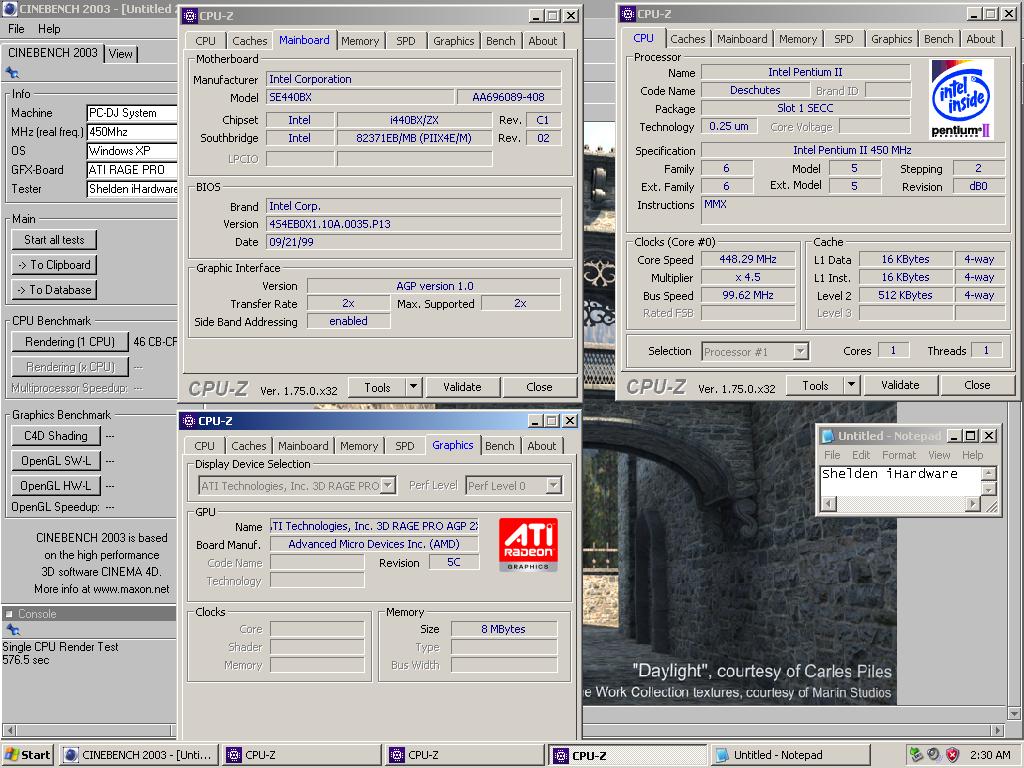The image size is (1024, 768).
Task: Open the Notepad Format menu
Action: 899,455
